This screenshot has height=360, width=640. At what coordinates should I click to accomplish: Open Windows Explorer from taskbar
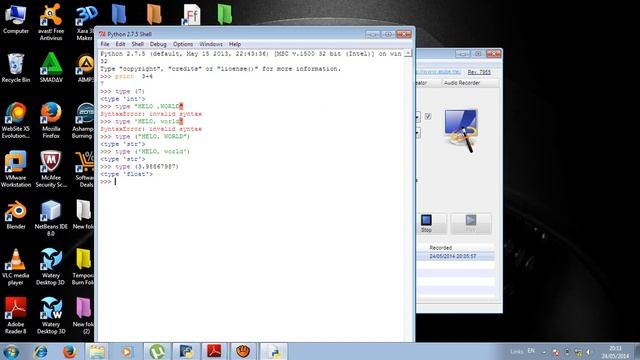tap(97, 351)
